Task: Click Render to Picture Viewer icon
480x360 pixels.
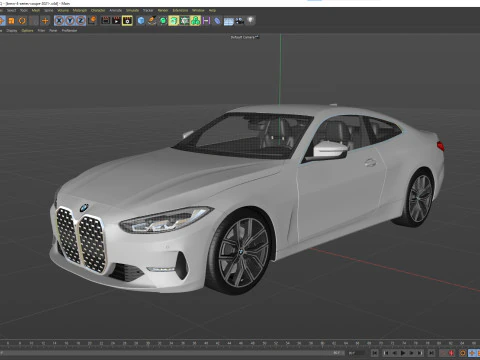Action: pyautogui.click(x=116, y=21)
